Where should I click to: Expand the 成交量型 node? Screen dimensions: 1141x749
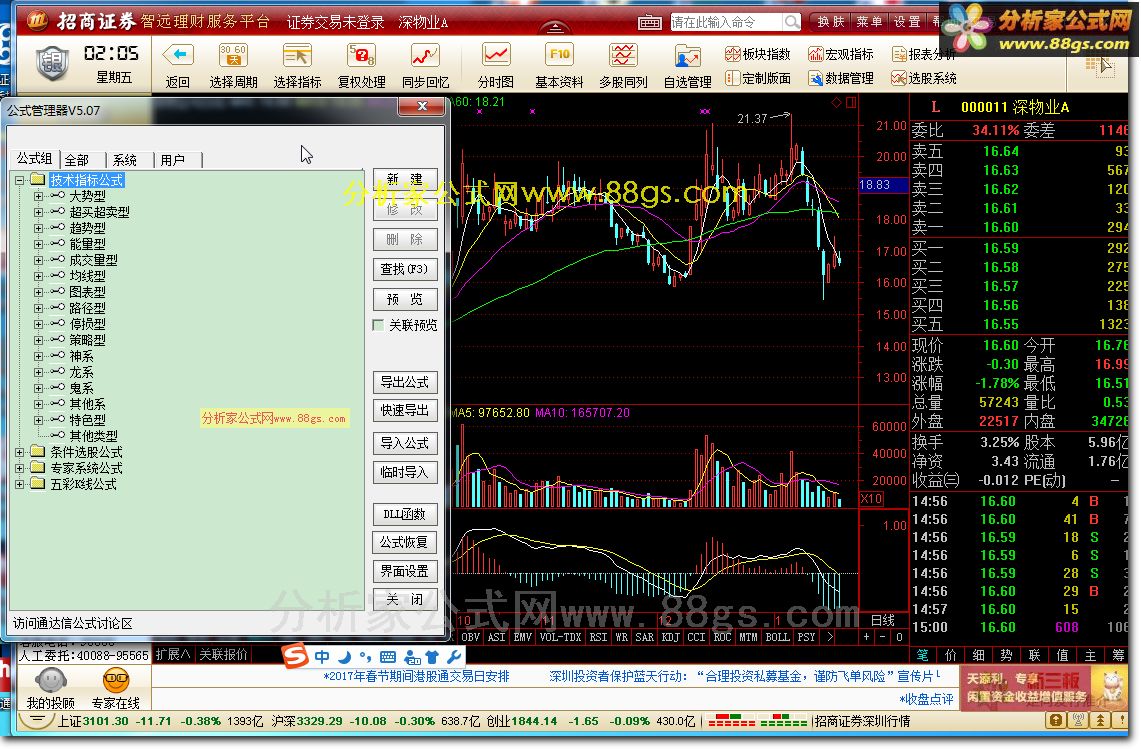tap(39, 260)
